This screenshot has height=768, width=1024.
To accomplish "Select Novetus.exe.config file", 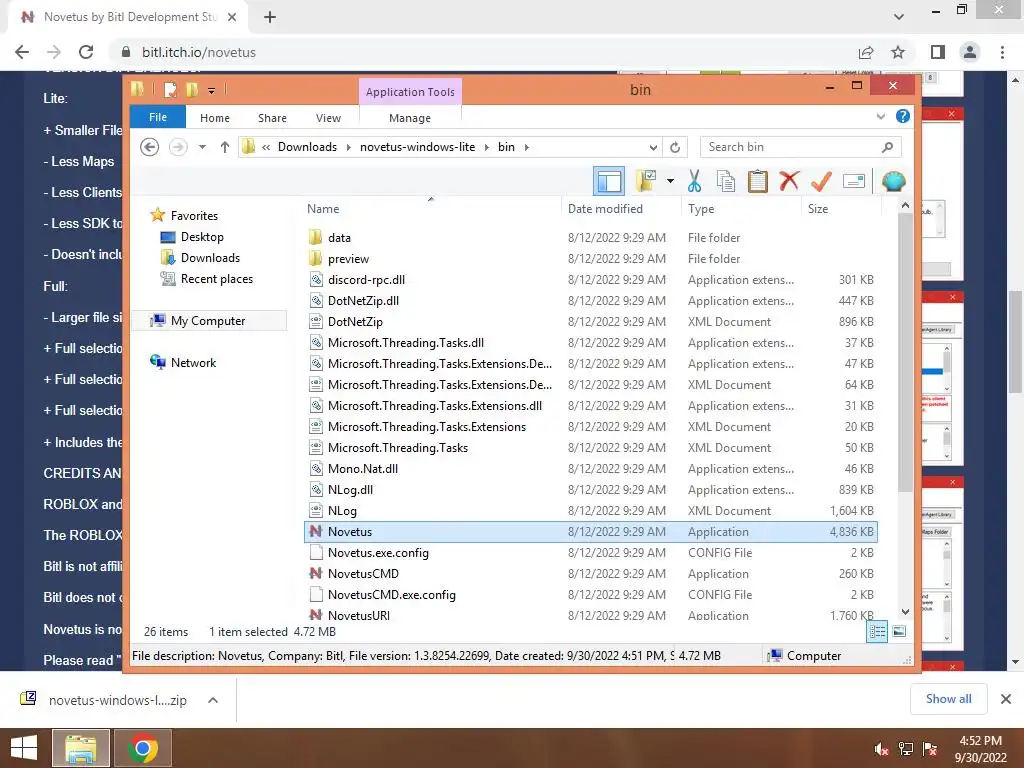I will (591, 552).
